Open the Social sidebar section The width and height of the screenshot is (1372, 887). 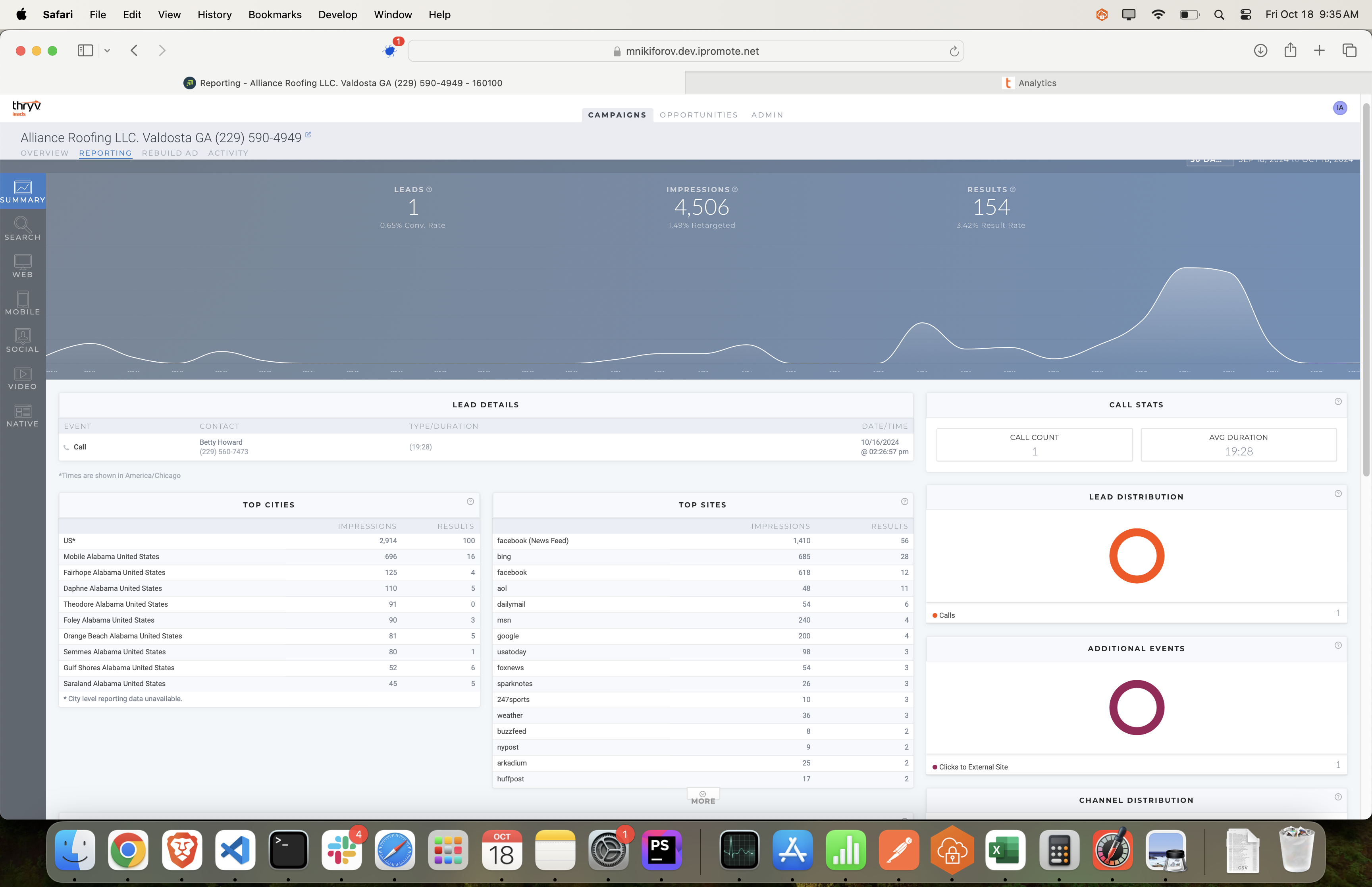pyautogui.click(x=23, y=341)
